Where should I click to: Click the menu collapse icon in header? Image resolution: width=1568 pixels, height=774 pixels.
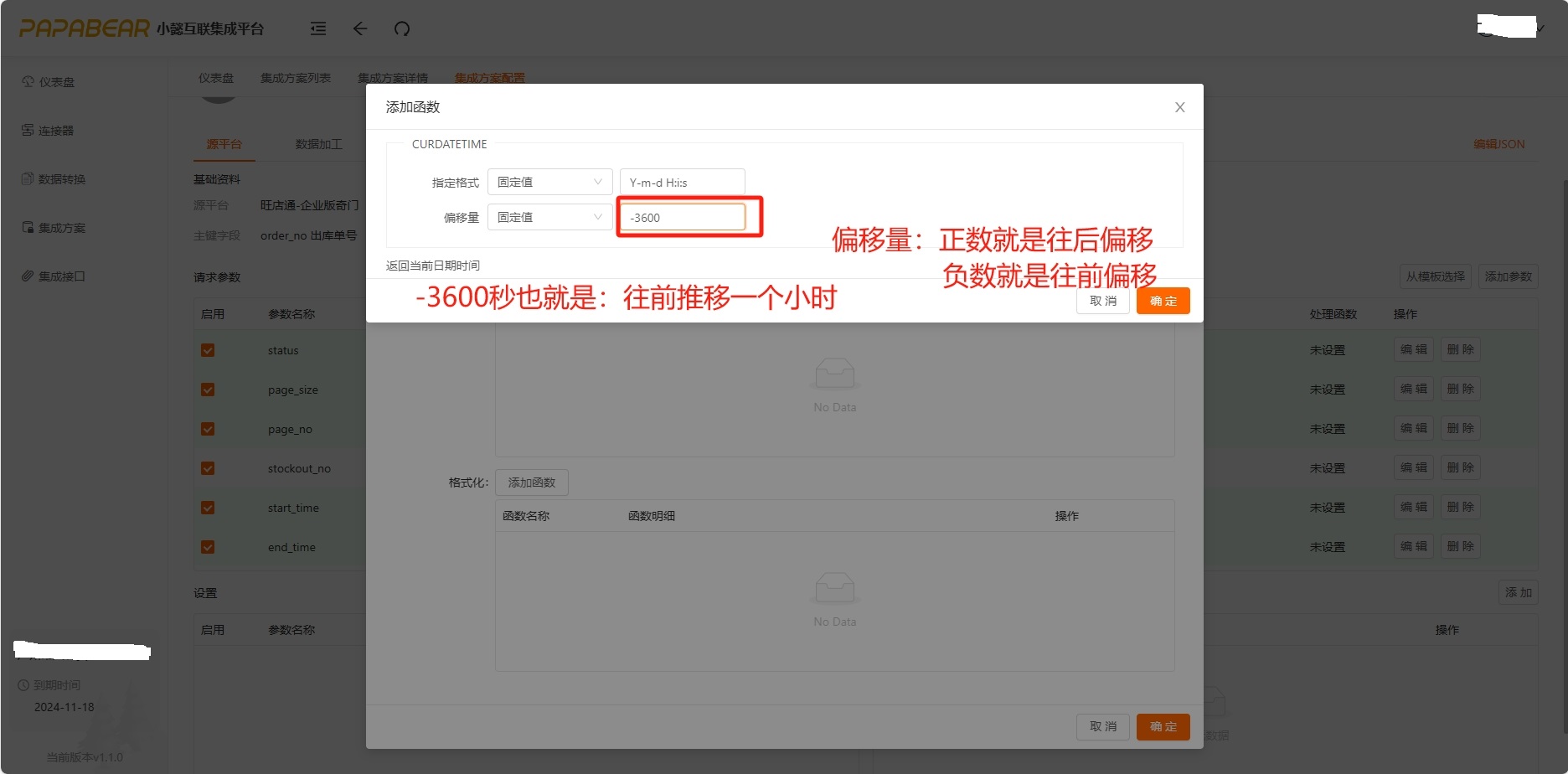(x=318, y=29)
